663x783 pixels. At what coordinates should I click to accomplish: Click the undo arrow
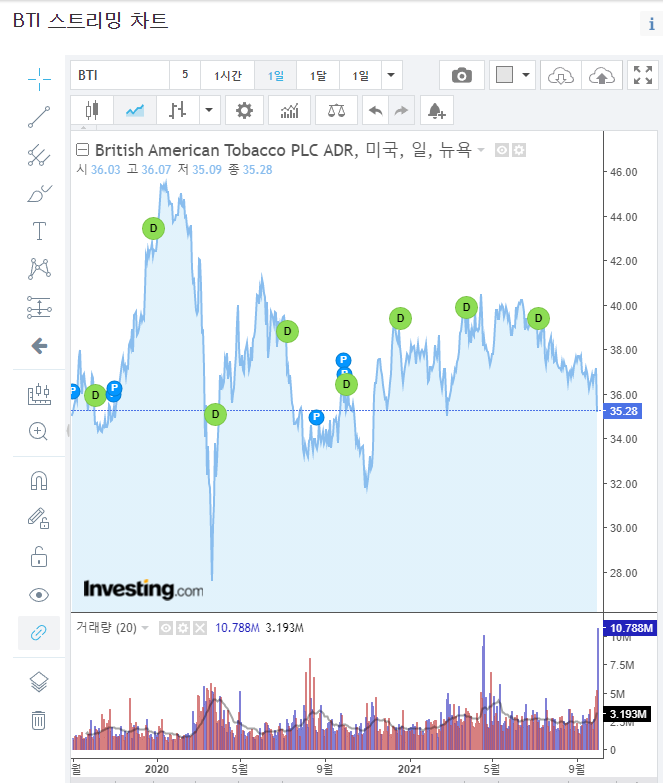click(375, 110)
